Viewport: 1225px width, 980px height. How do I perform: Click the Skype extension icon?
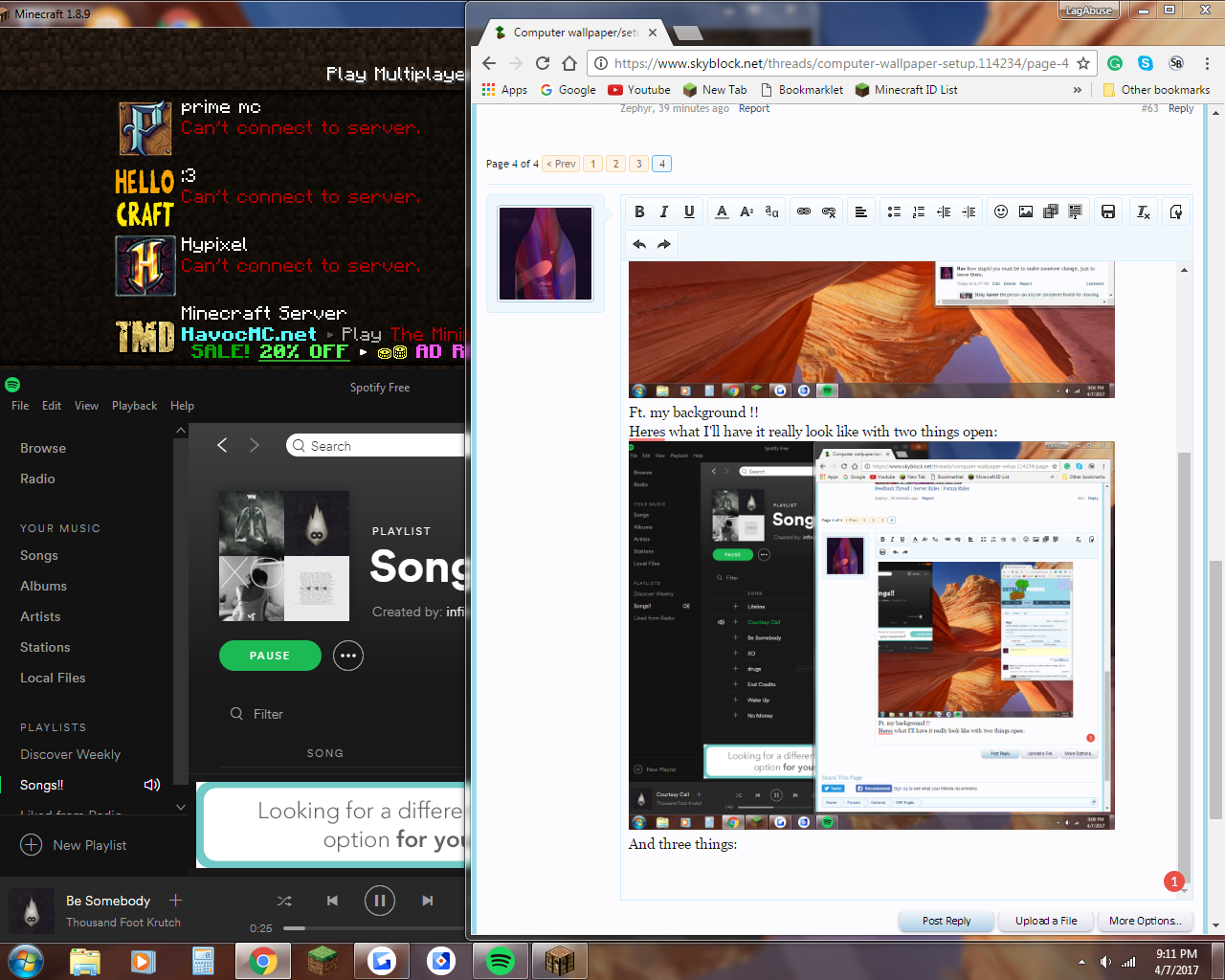point(1146,63)
